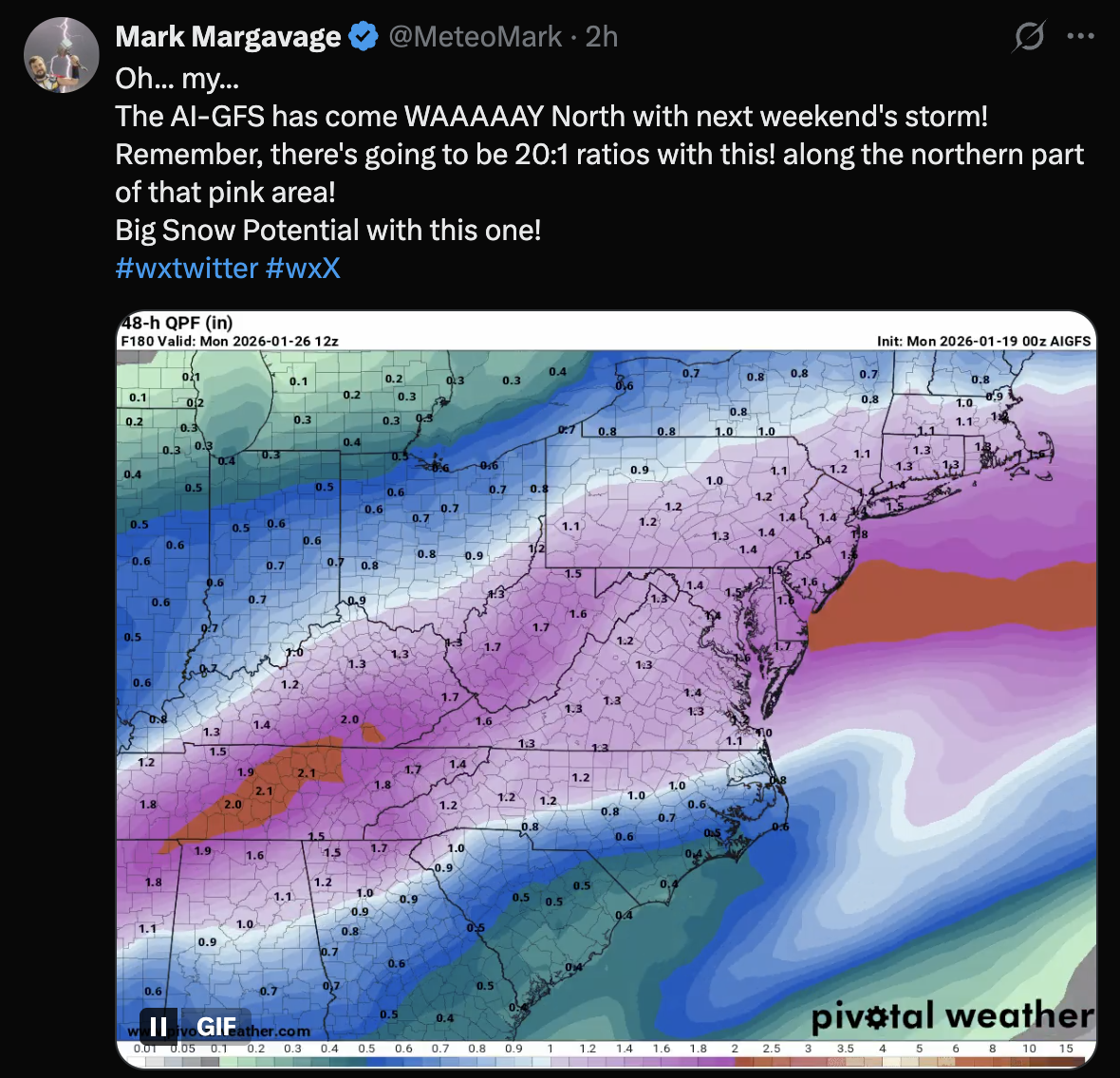Click the pivotal weather logo watermark
Image resolution: width=1120 pixels, height=1078 pixels.
[x=952, y=1016]
